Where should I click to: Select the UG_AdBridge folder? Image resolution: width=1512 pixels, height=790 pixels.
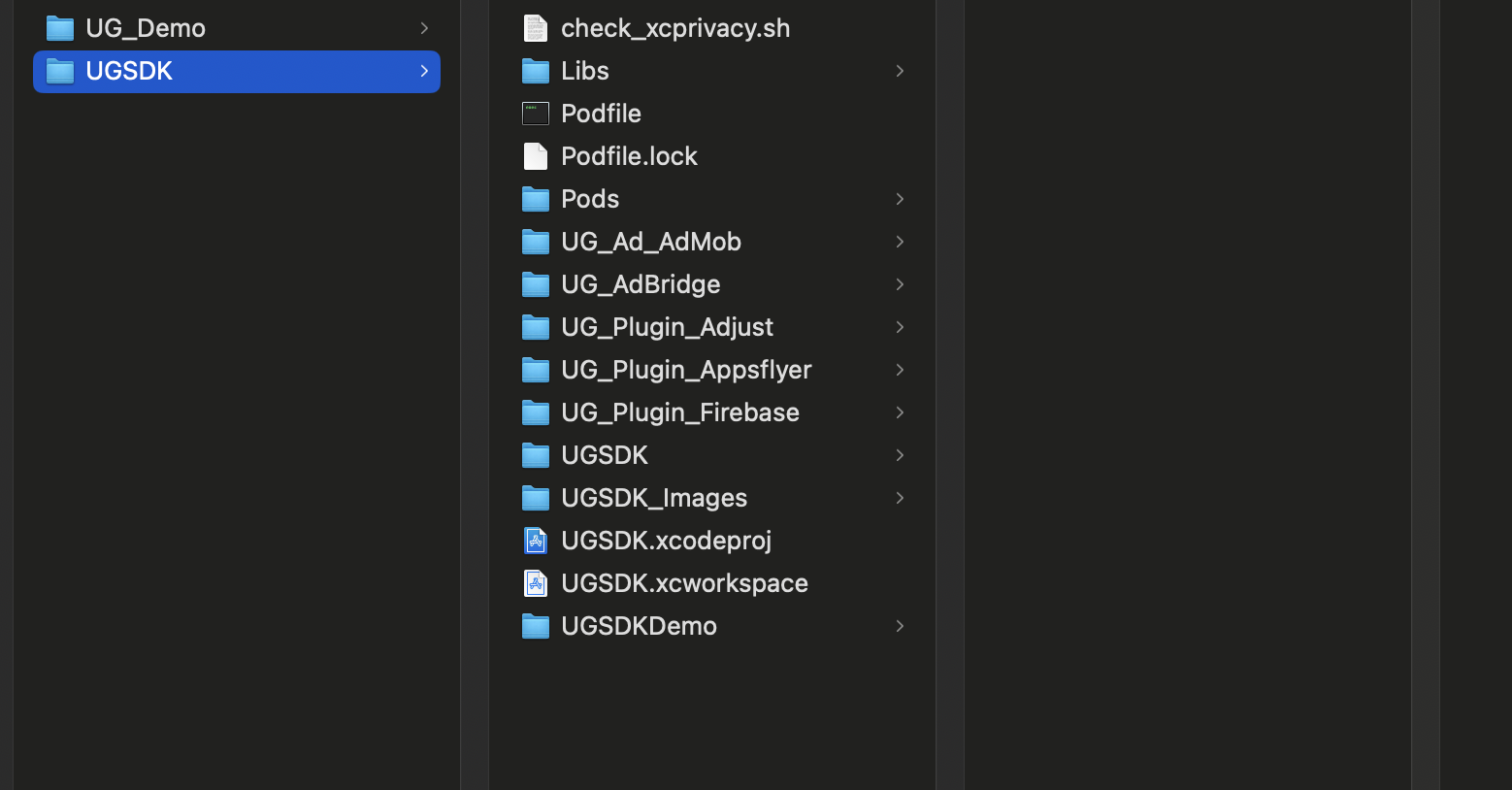point(641,284)
